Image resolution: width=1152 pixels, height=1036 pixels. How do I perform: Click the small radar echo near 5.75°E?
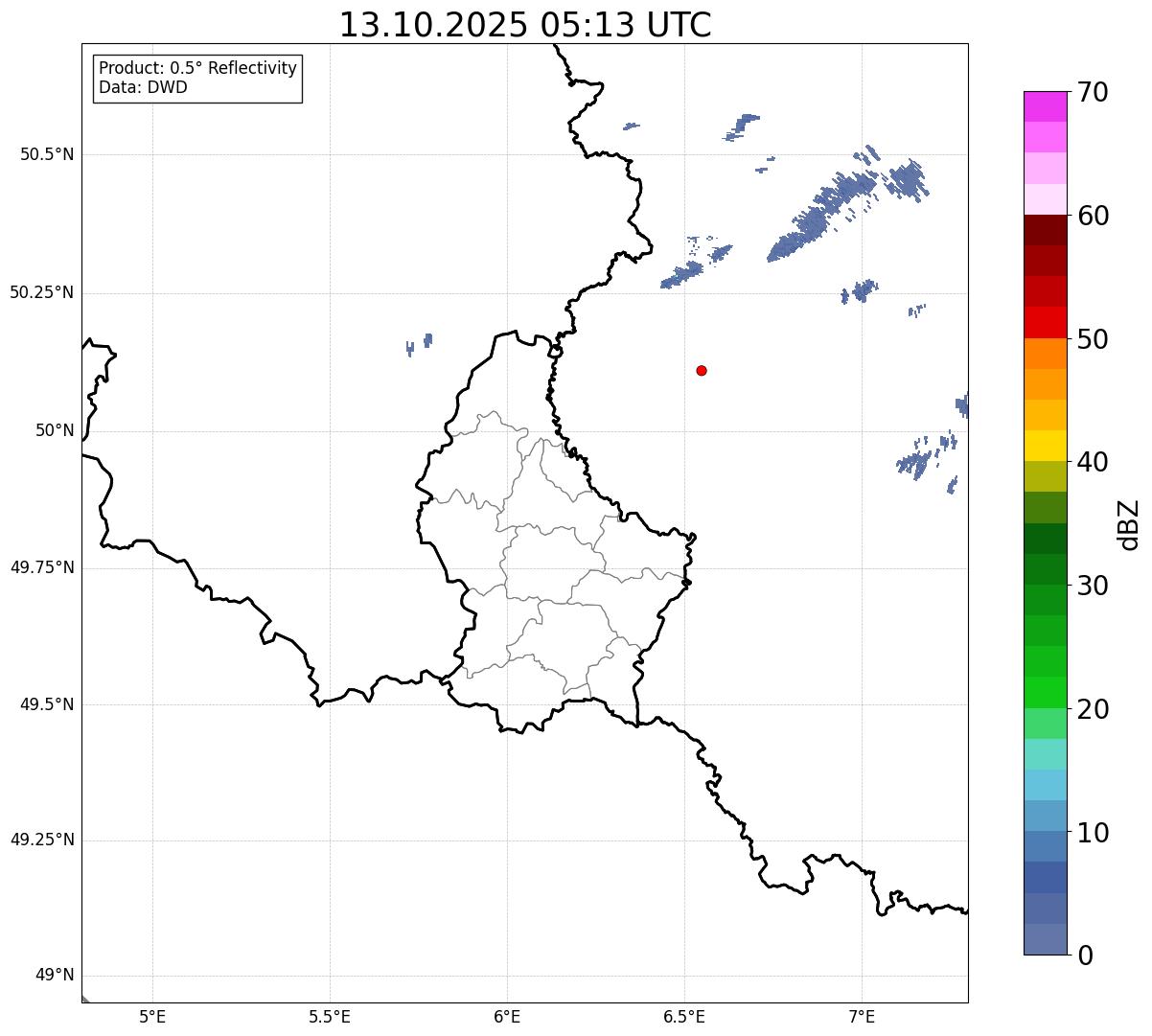[x=420, y=344]
